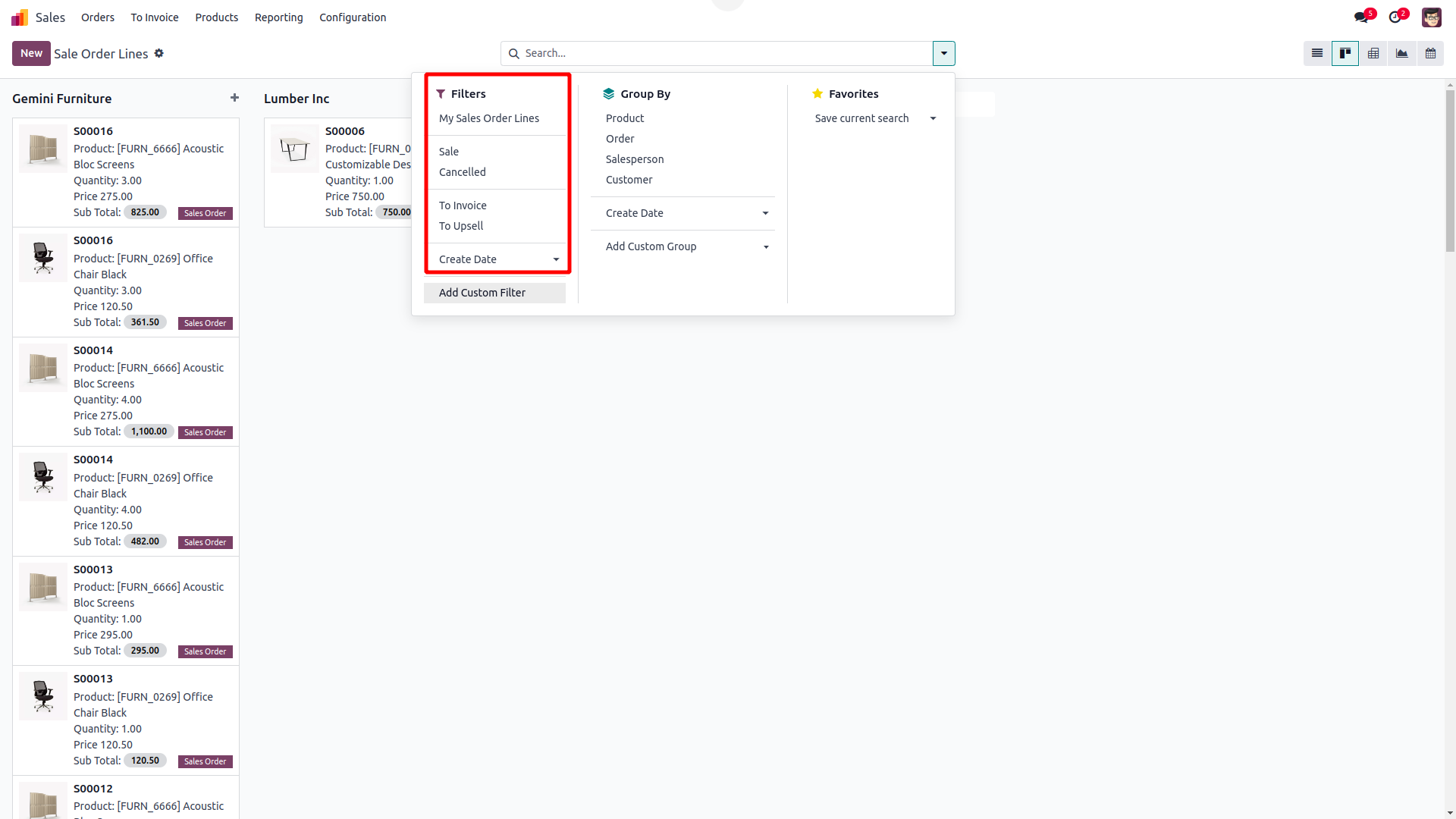1456x819 pixels.
Task: Click the New button
Action: coord(31,53)
